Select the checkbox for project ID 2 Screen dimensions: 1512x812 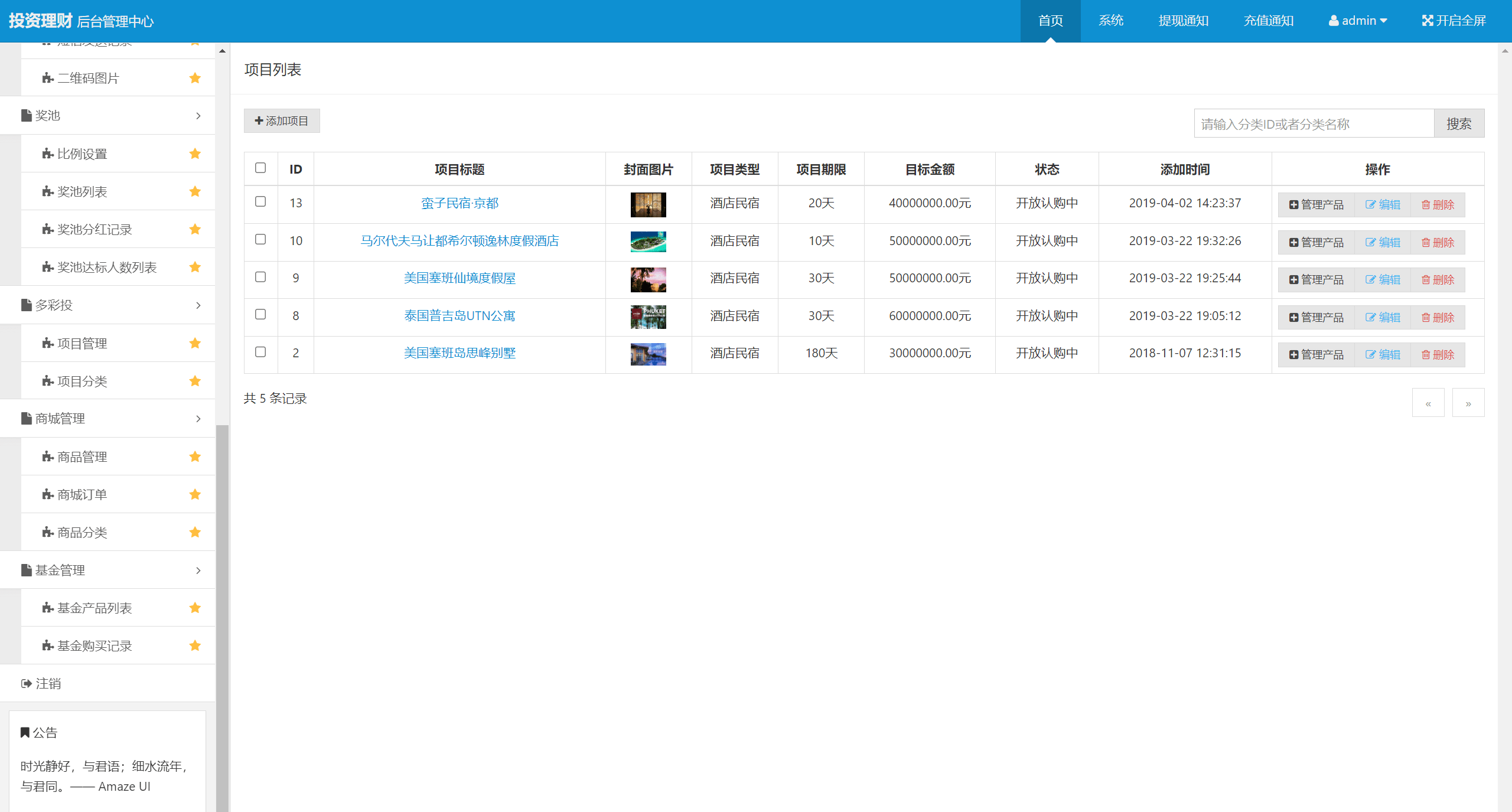tap(260, 352)
